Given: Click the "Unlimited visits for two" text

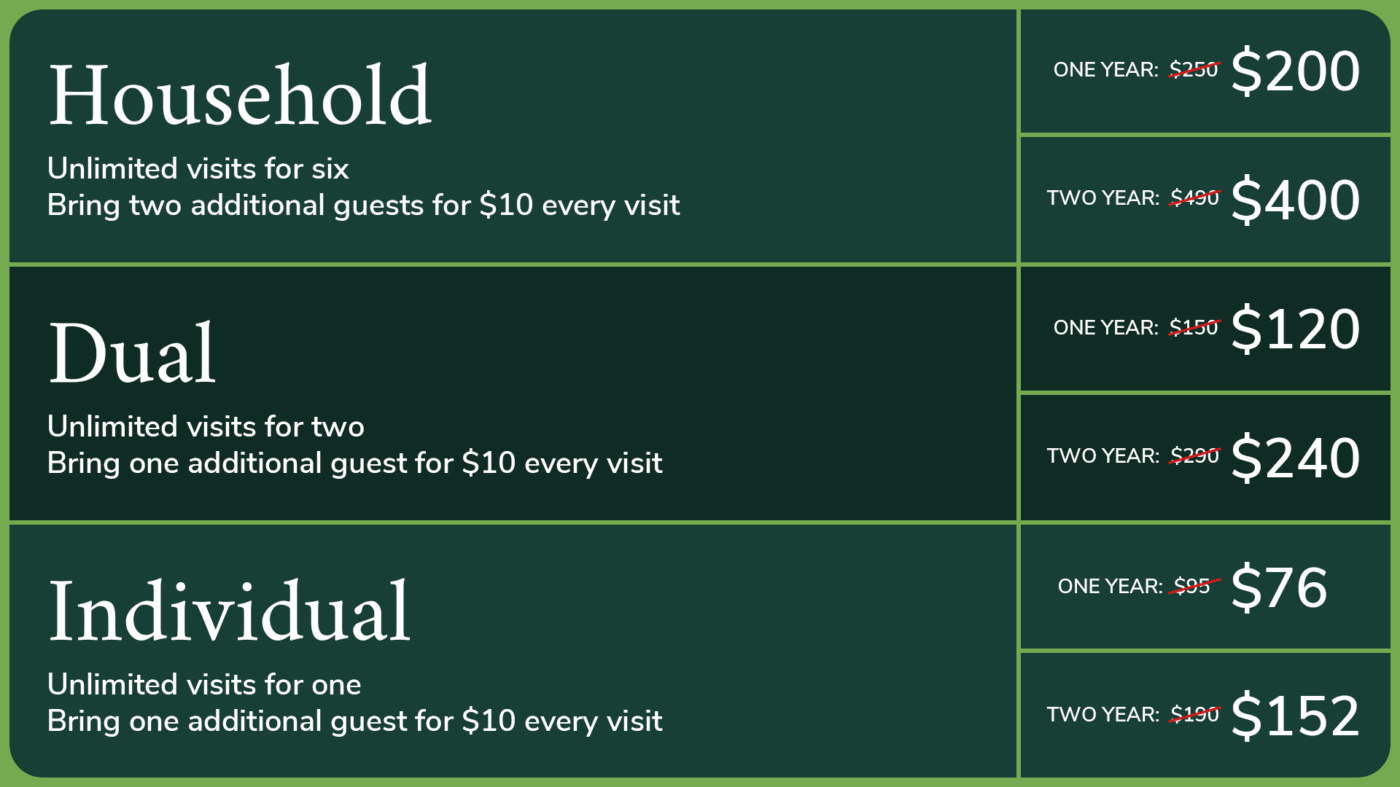Looking at the screenshot, I should 205,426.
